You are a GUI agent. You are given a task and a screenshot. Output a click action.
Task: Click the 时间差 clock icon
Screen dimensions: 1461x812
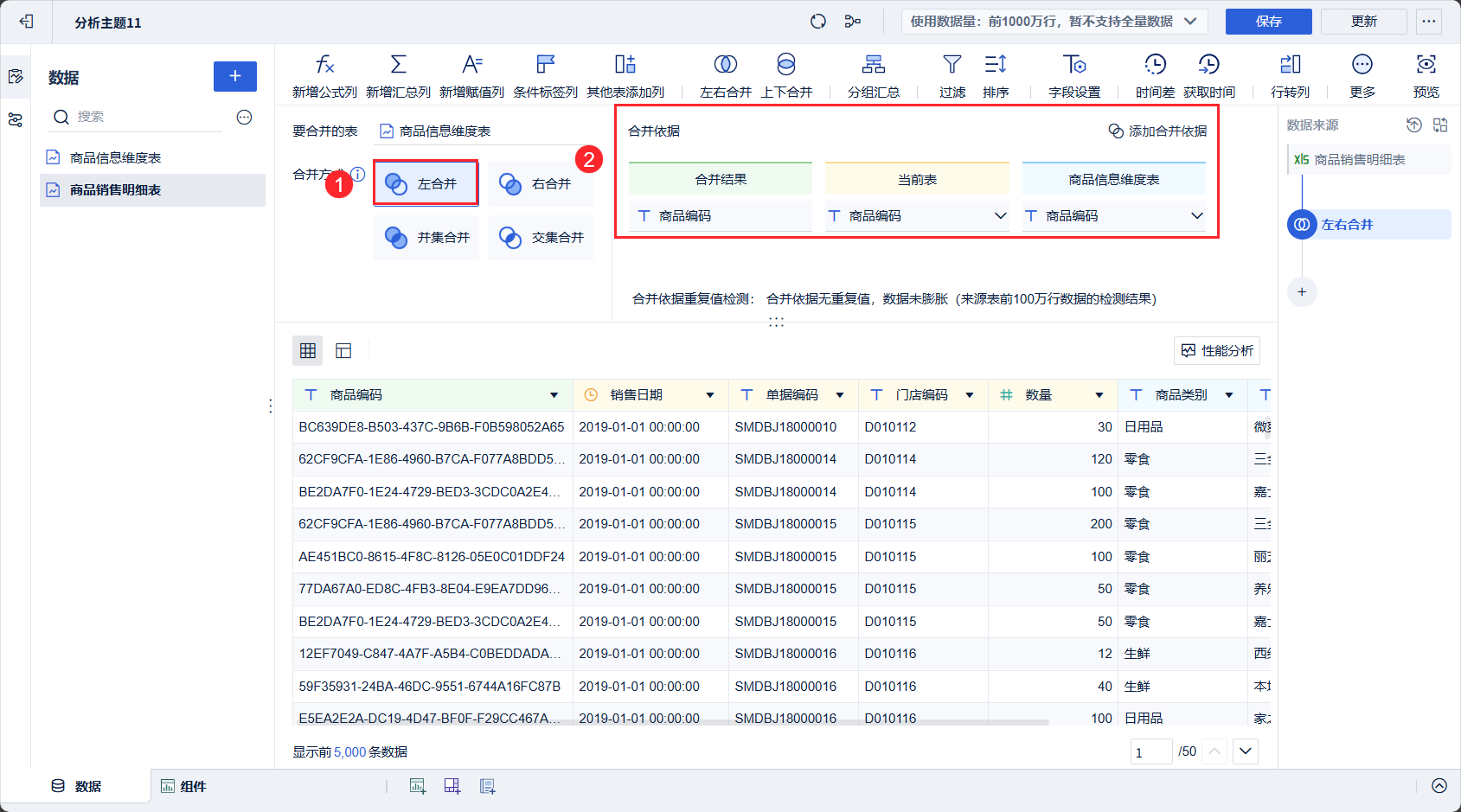coord(1155,65)
